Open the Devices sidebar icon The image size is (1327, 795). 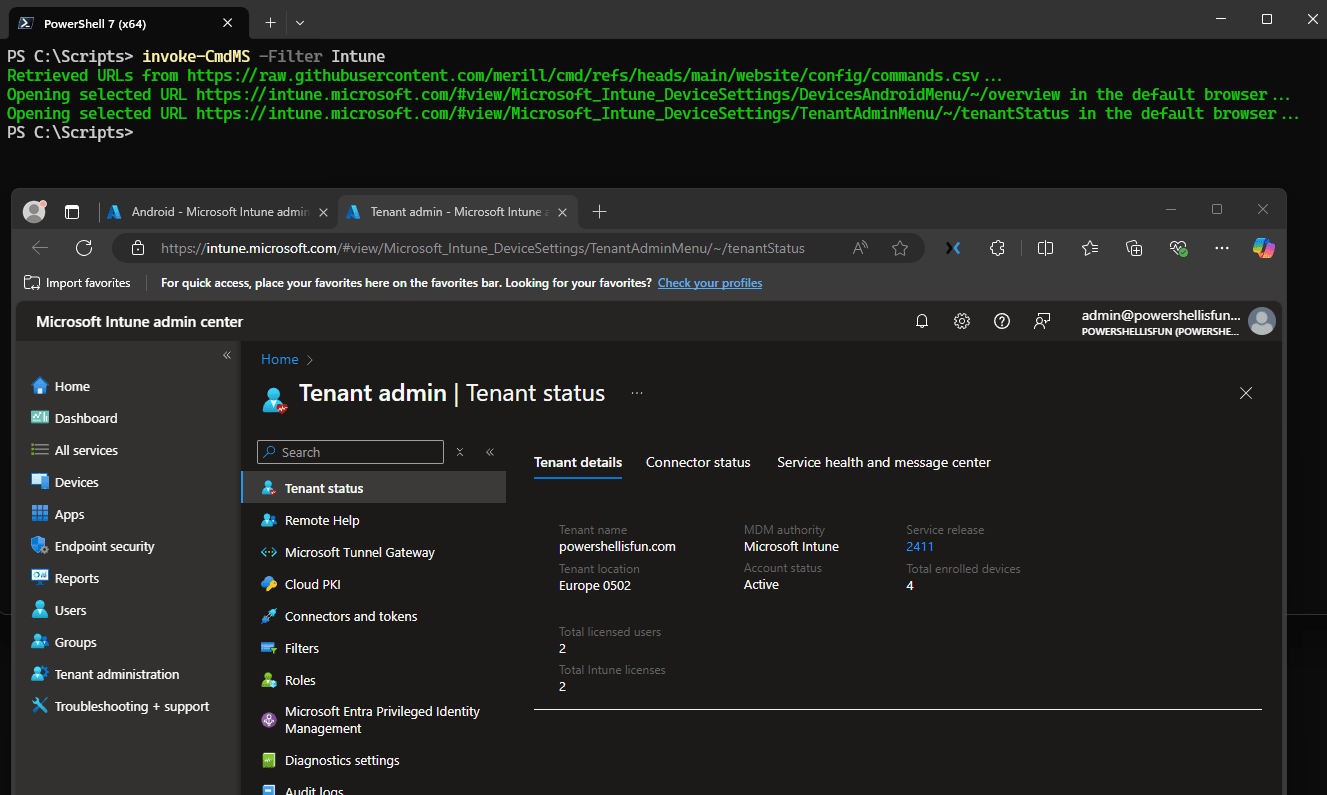click(40, 482)
